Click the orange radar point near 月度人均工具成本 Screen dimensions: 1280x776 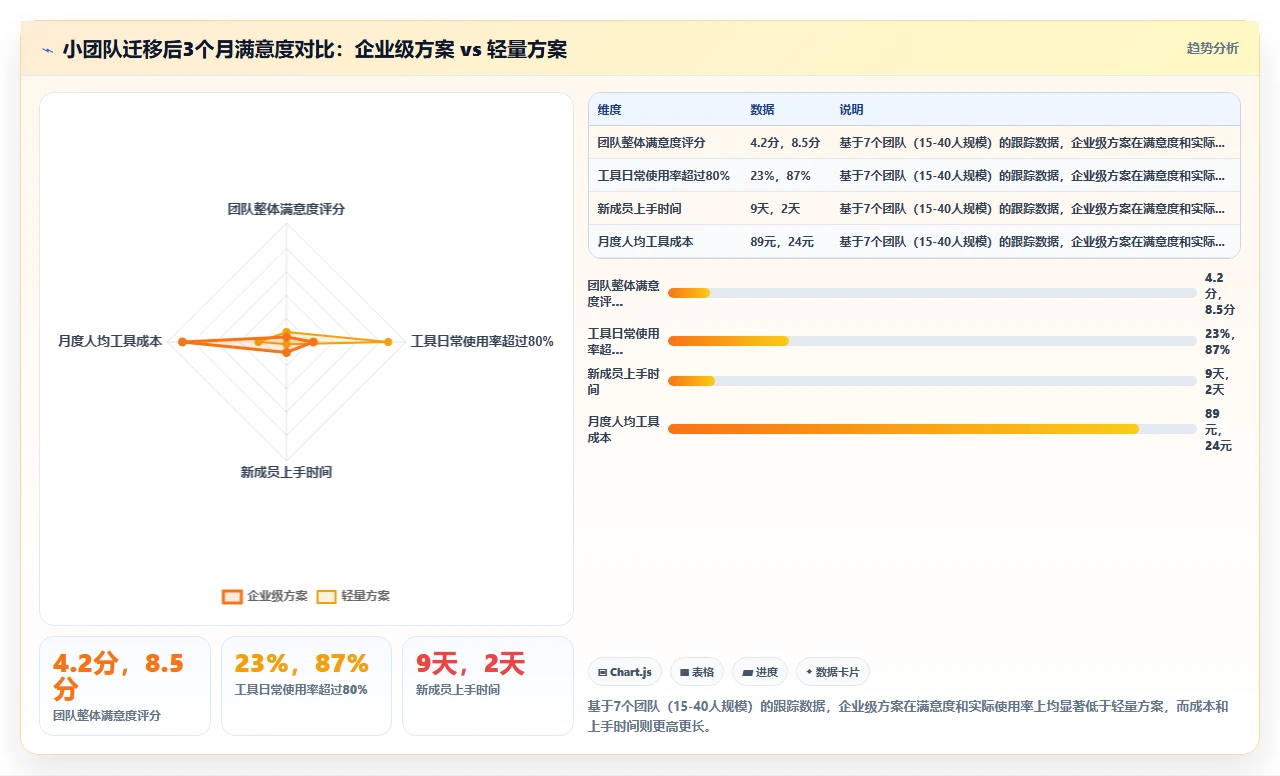[x=182, y=342]
